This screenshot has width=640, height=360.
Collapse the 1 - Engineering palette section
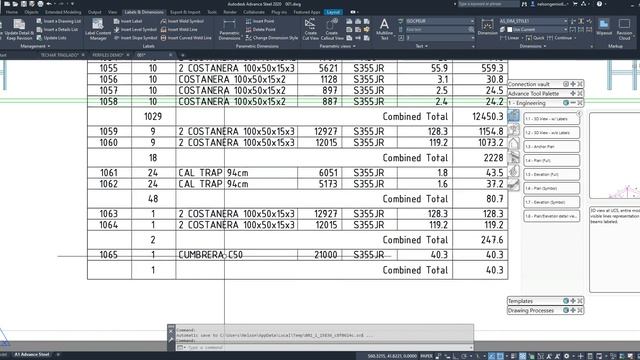click(573, 103)
